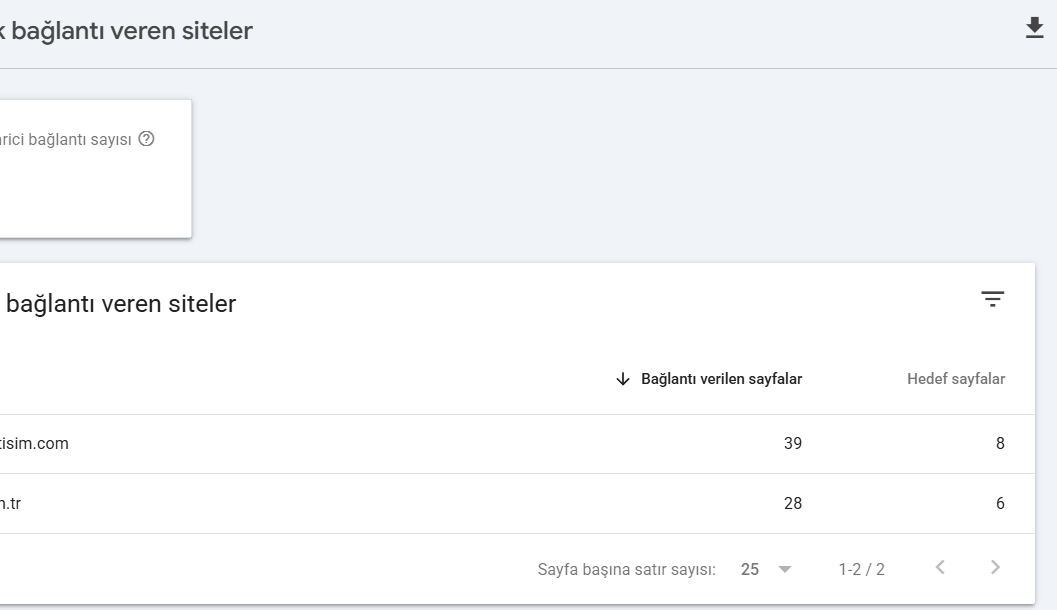Click the sort arrow beside Bağlantı verilen sayfalar
This screenshot has width=1057, height=610.
click(623, 379)
